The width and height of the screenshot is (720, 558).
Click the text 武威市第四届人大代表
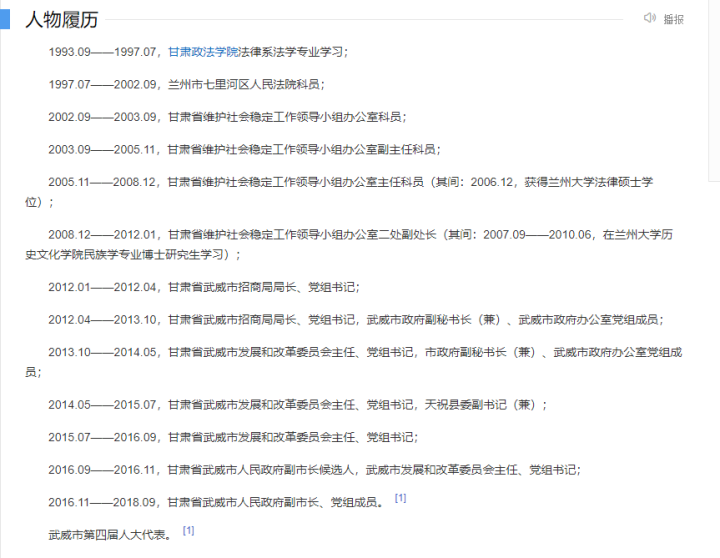coord(107,535)
